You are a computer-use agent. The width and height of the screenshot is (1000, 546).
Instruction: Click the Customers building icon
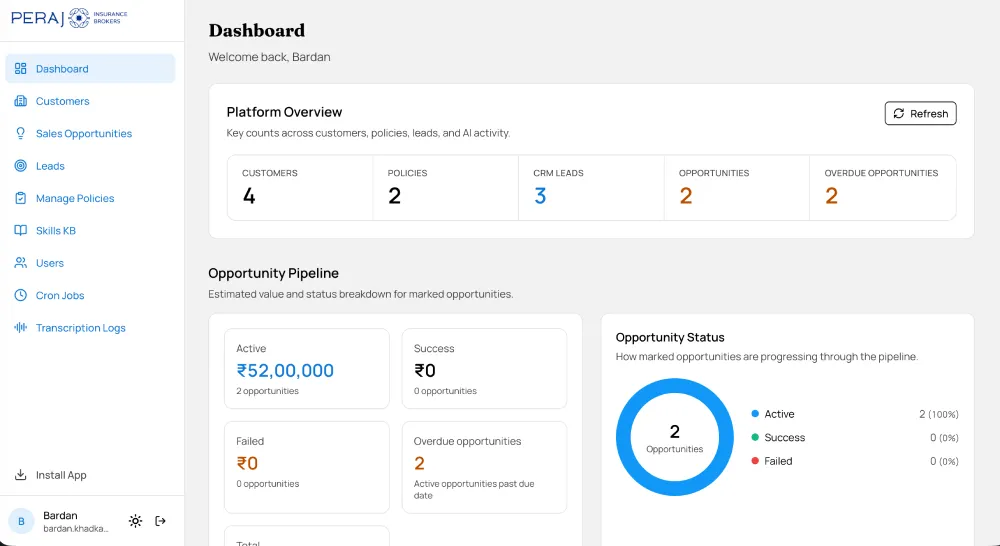click(x=20, y=101)
